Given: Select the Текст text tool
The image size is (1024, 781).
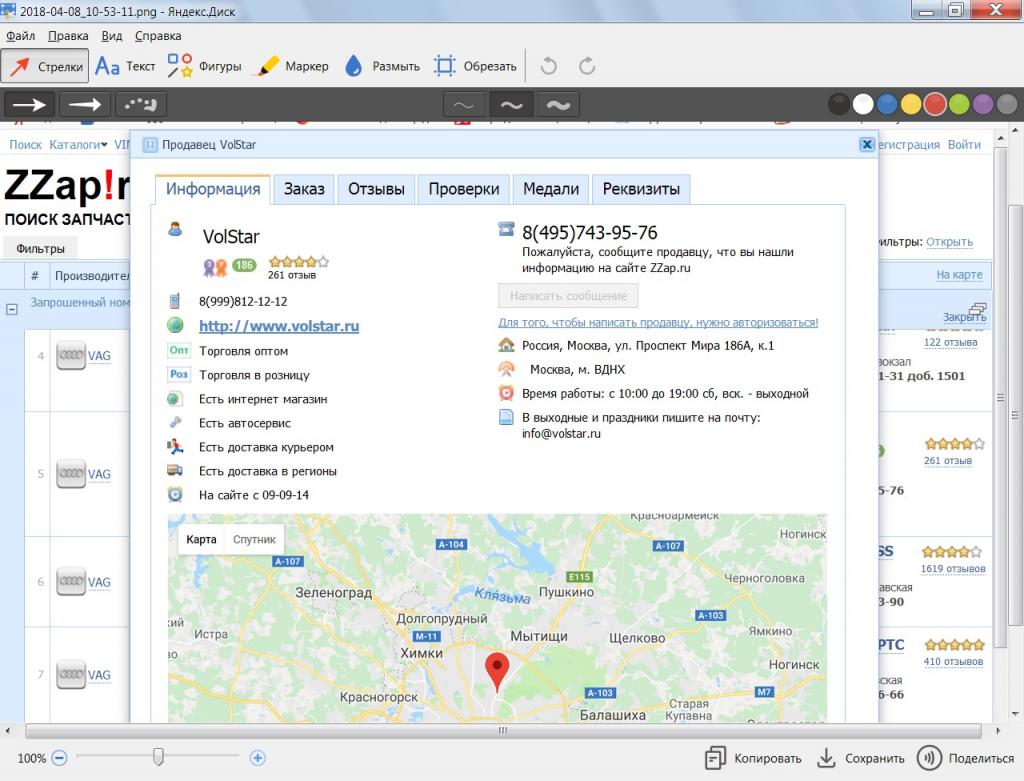Looking at the screenshot, I should pyautogui.click(x=125, y=66).
